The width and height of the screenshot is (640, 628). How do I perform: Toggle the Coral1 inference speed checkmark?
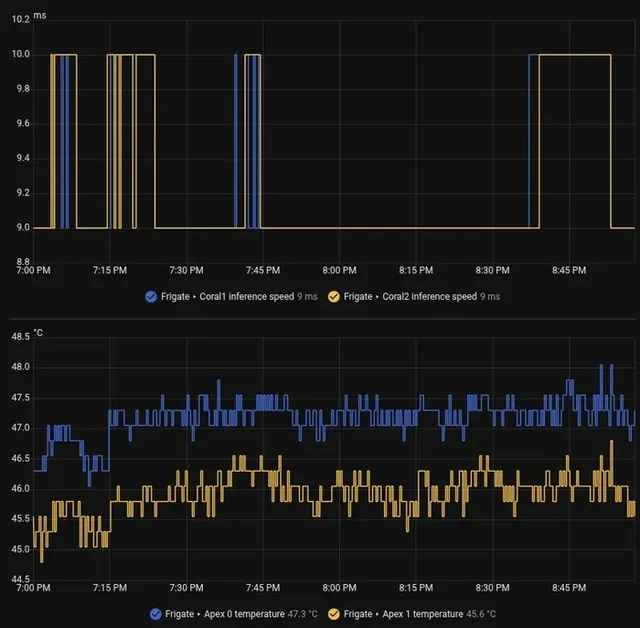(151, 297)
